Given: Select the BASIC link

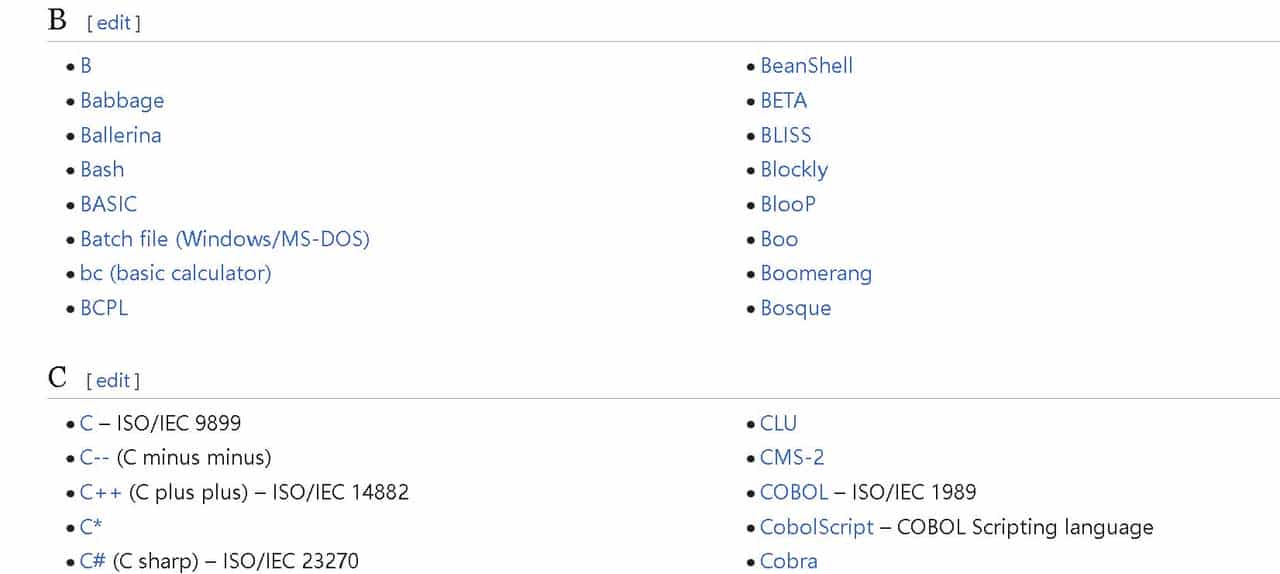Looking at the screenshot, I should coord(108,204).
